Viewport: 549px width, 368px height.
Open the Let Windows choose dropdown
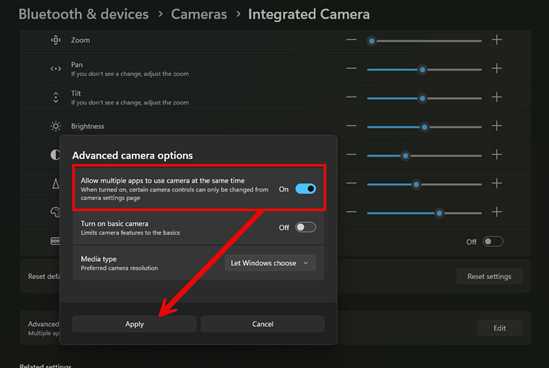pyautogui.click(x=270, y=263)
